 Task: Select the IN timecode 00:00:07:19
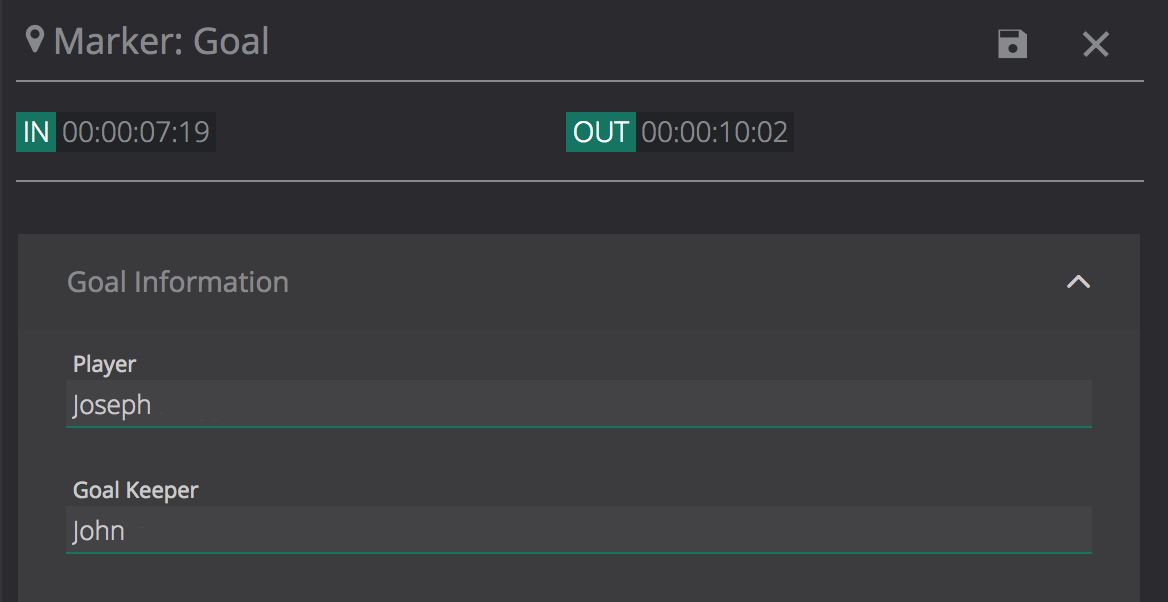click(x=136, y=132)
